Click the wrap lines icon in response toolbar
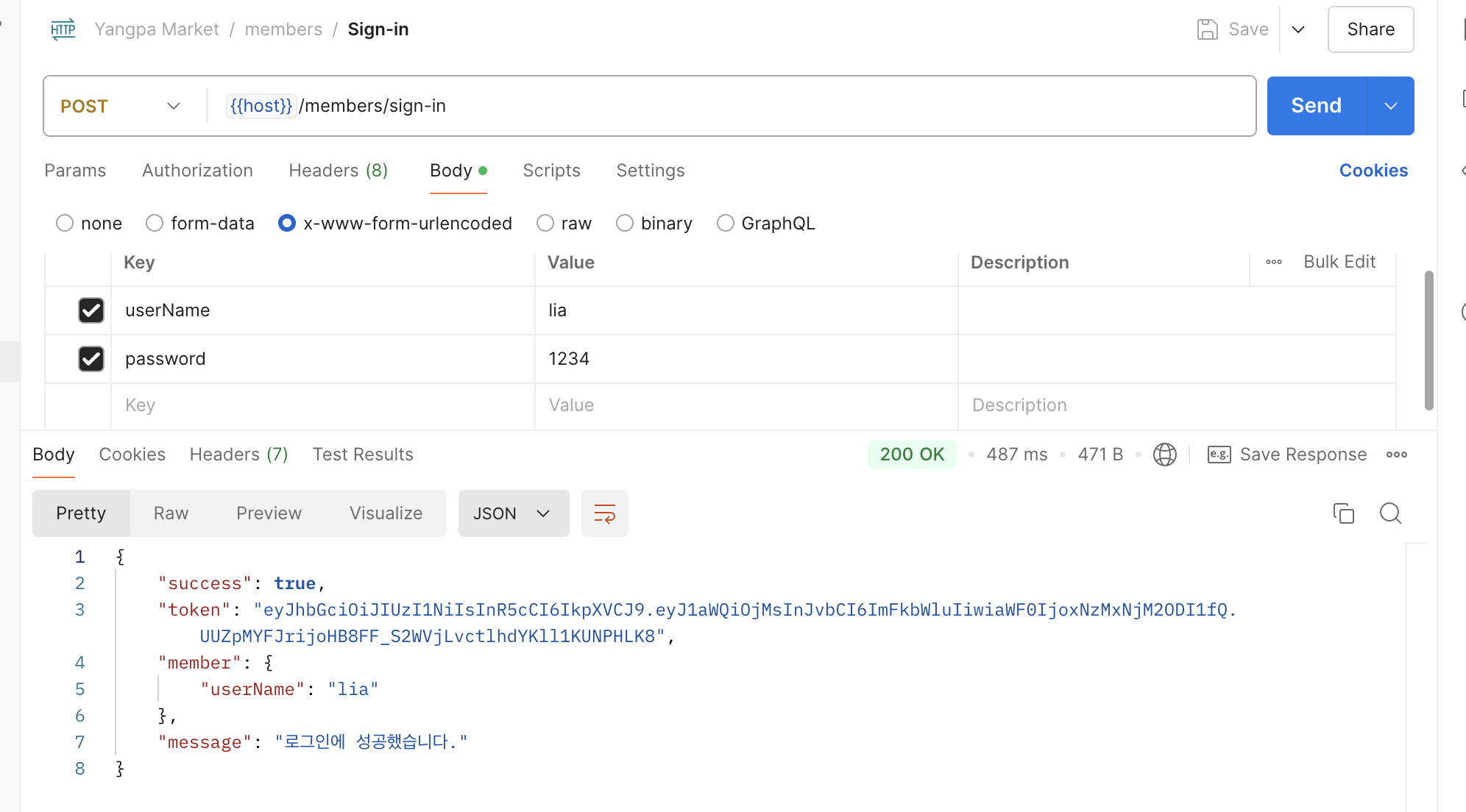 pos(604,513)
